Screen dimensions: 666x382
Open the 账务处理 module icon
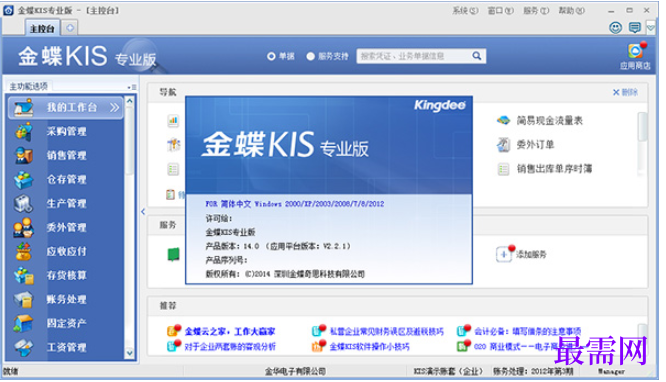[23, 300]
